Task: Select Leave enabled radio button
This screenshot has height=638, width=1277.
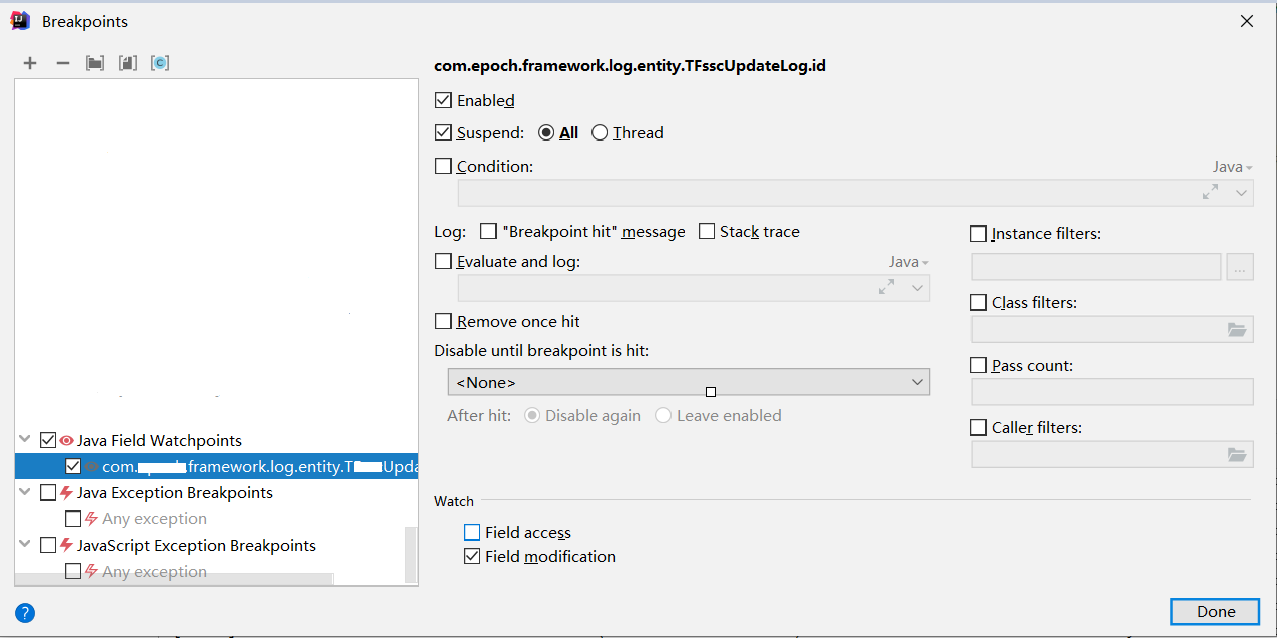Action: [663, 415]
